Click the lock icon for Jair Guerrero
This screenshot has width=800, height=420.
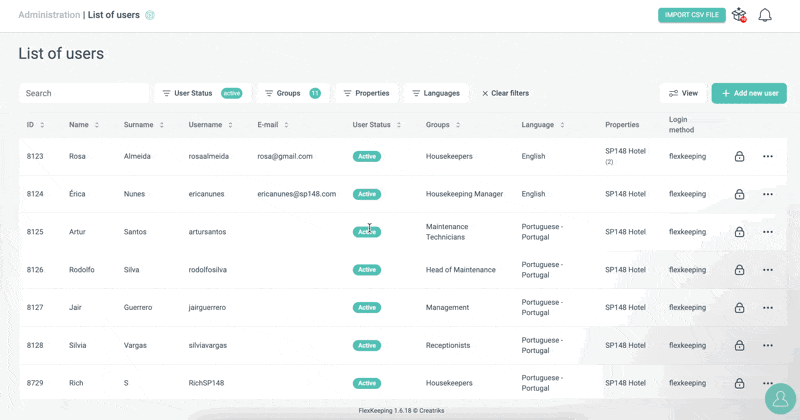tap(739, 308)
